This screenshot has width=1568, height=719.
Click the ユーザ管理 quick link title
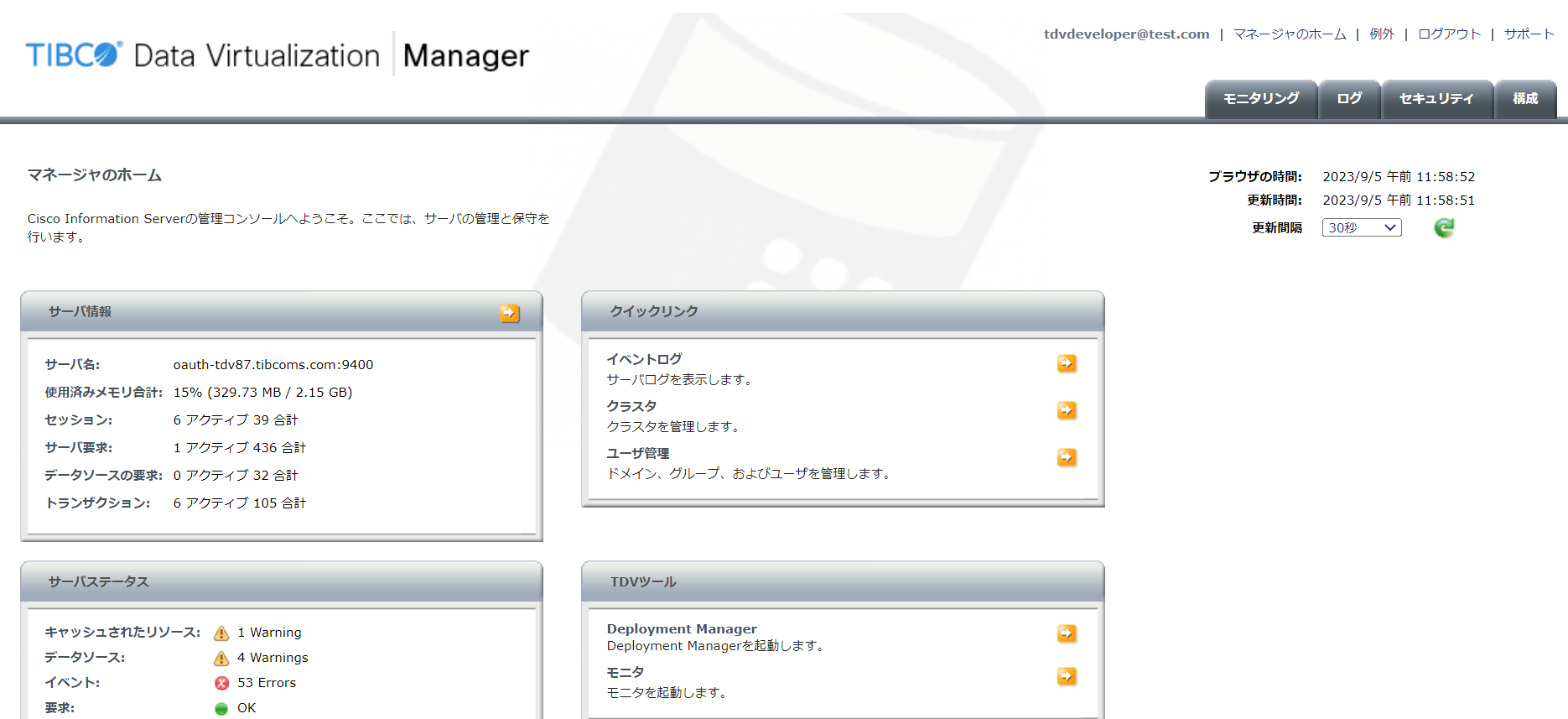pos(638,453)
